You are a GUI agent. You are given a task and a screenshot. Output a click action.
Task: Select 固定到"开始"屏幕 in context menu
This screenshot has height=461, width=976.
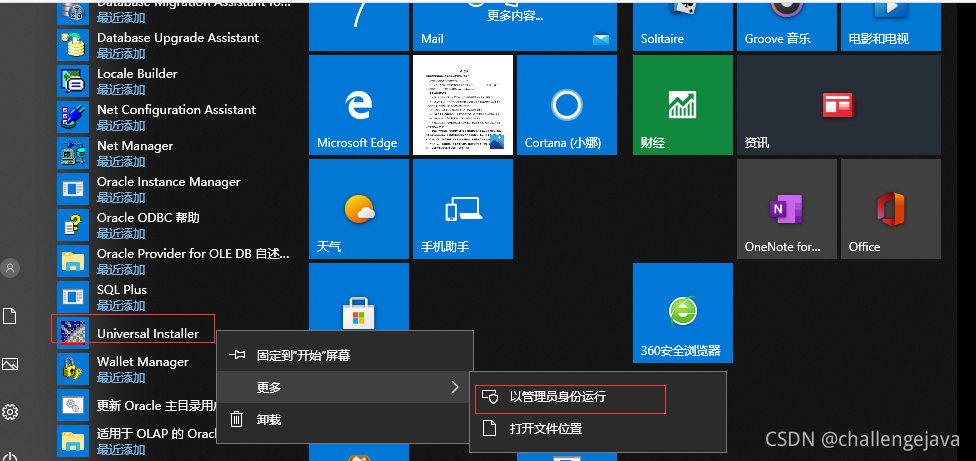[x=345, y=355]
